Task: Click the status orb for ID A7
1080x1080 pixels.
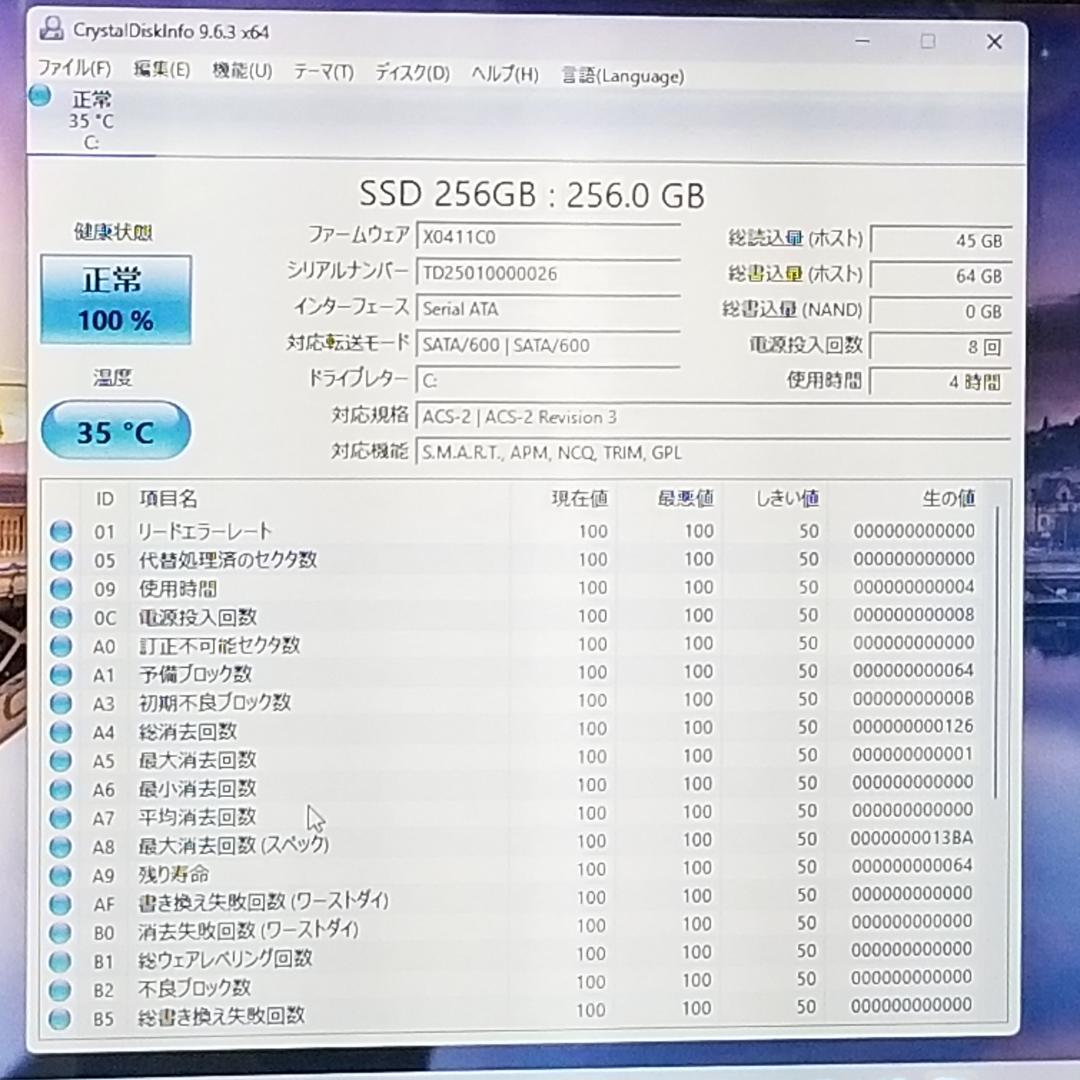Action: 61,818
